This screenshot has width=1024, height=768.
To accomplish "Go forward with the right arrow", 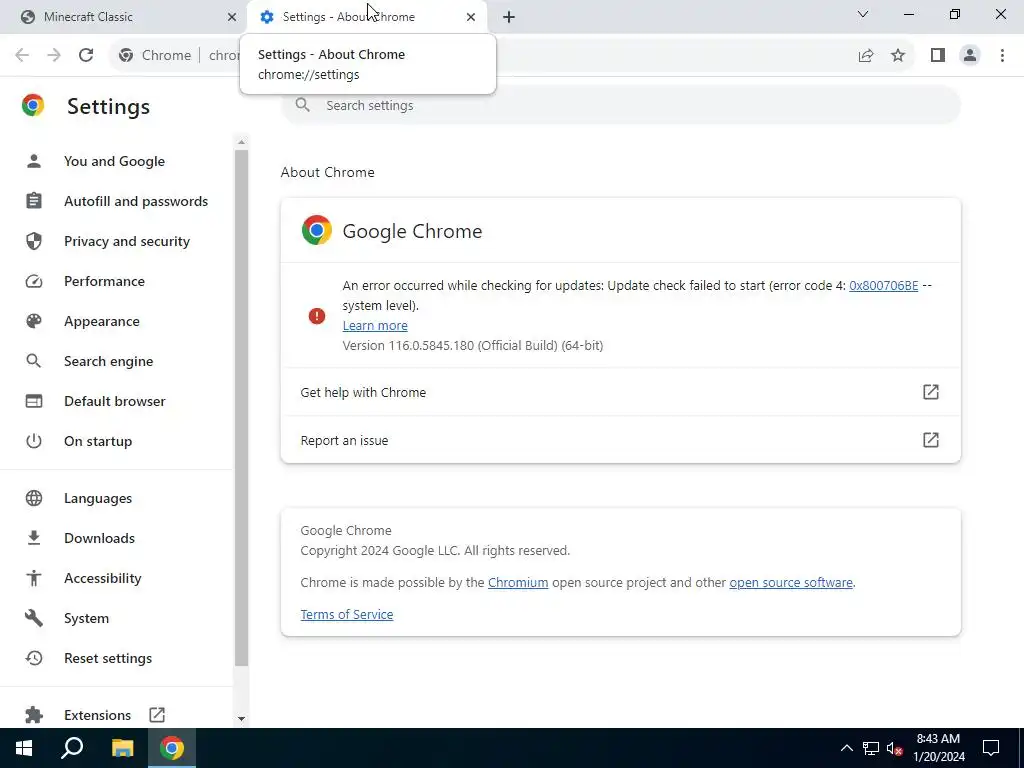I will pyautogui.click(x=54, y=55).
